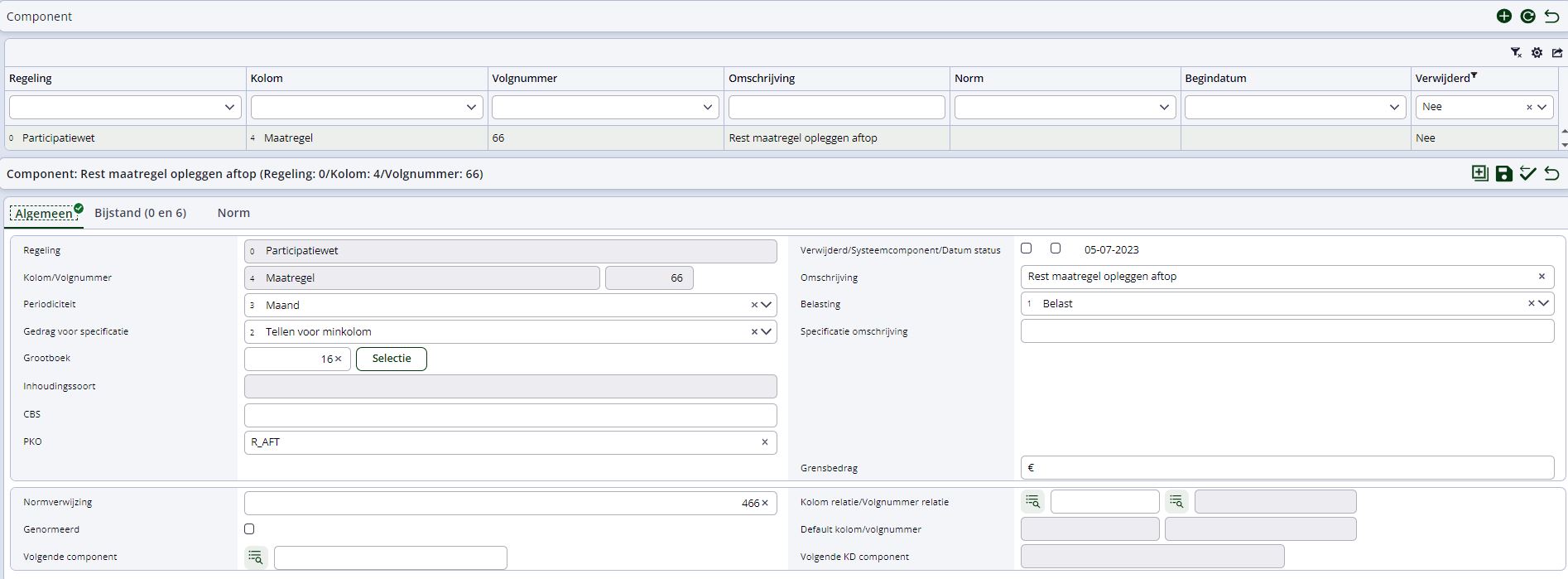Clear the Gedrag voor specificatie value
The width and height of the screenshot is (1568, 579).
coord(754,331)
